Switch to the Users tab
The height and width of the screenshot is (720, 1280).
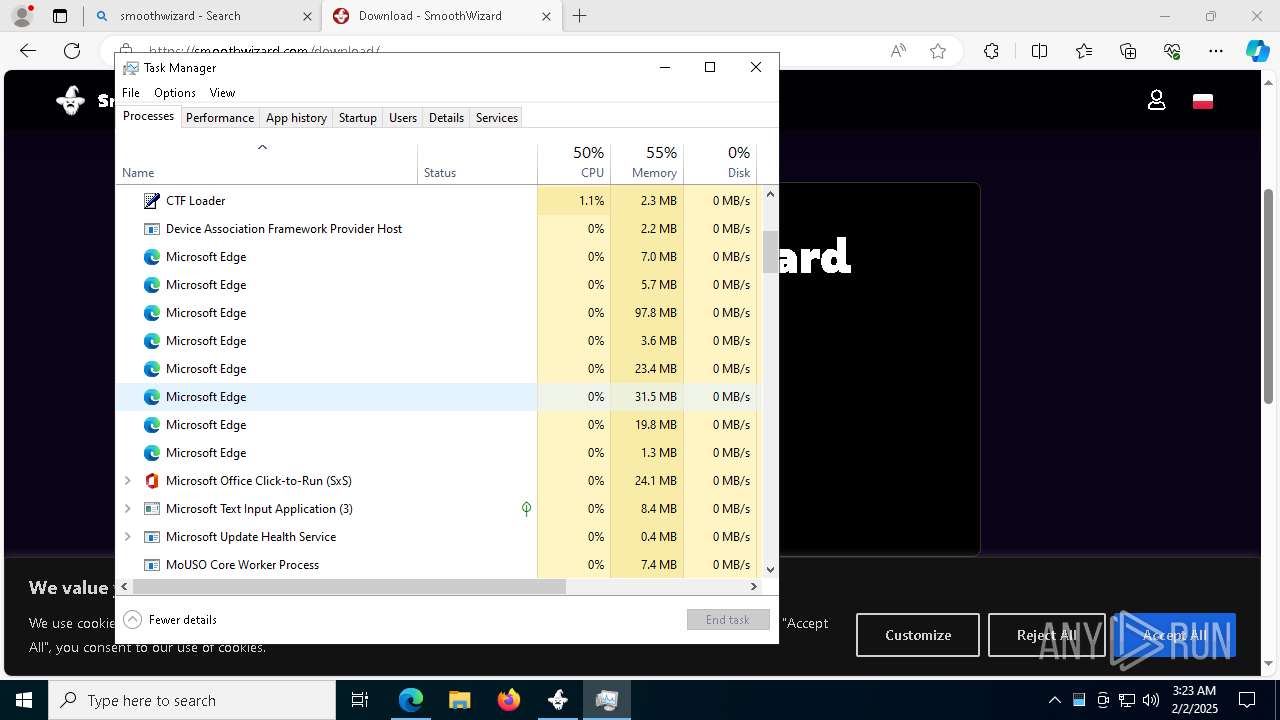pos(403,118)
